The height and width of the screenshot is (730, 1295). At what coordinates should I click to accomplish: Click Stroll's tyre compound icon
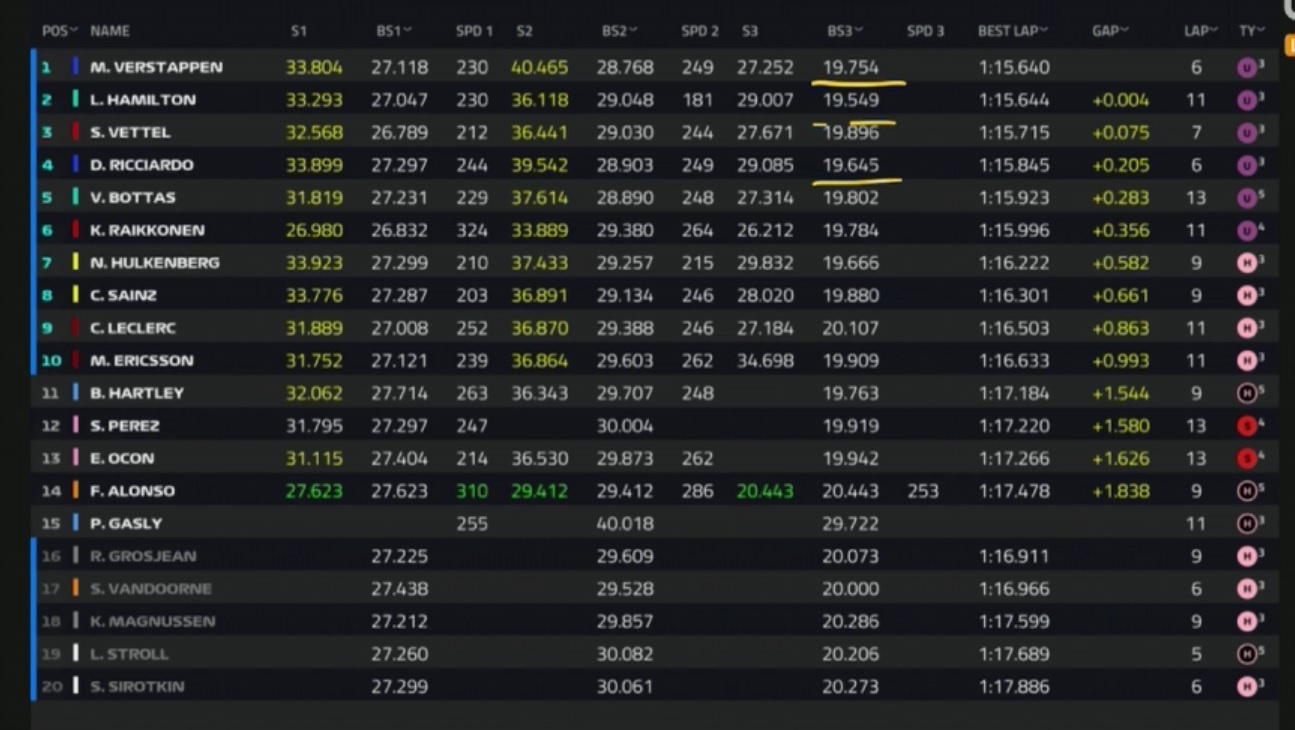[1246, 654]
